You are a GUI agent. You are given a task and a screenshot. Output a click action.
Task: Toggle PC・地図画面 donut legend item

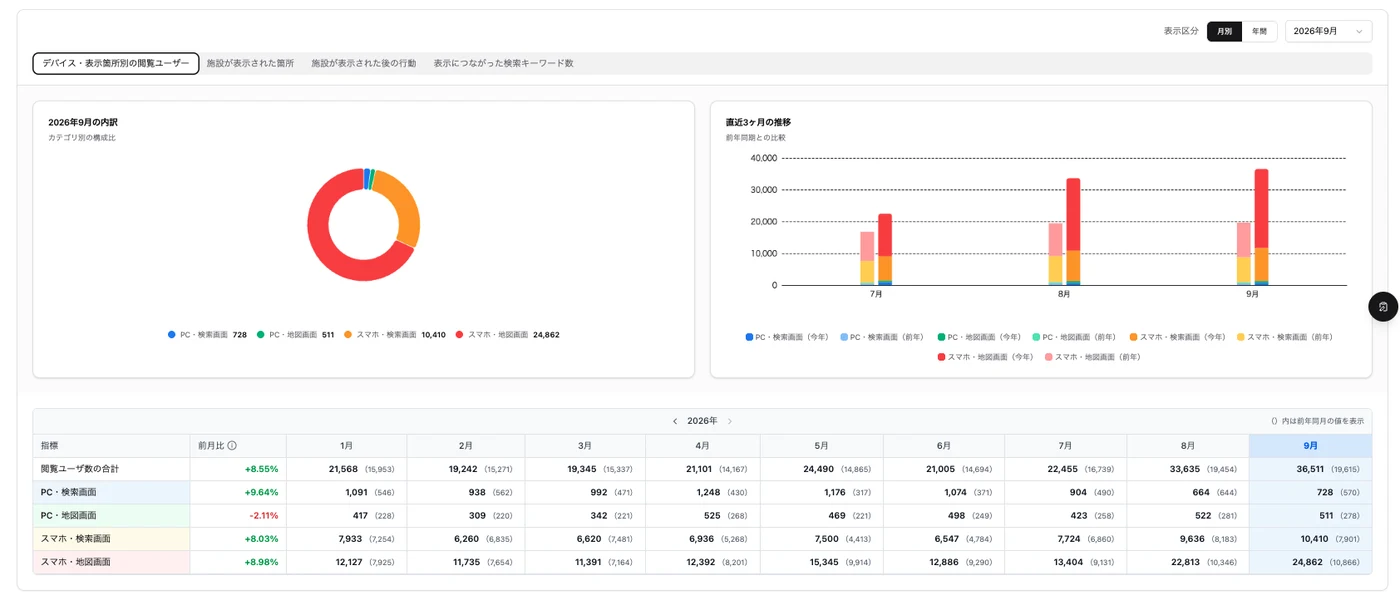[x=296, y=335]
